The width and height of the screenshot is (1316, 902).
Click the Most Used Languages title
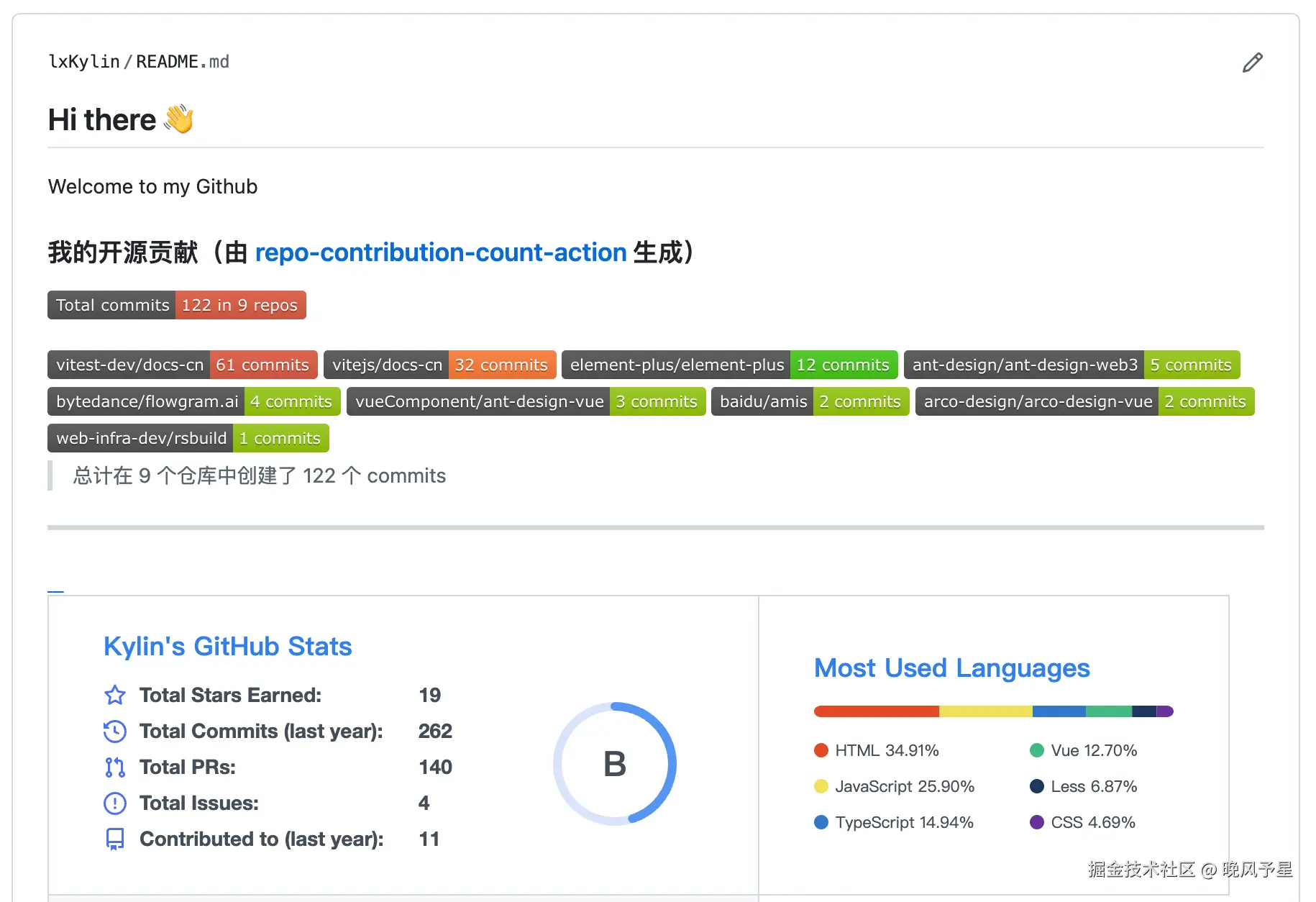coord(952,668)
